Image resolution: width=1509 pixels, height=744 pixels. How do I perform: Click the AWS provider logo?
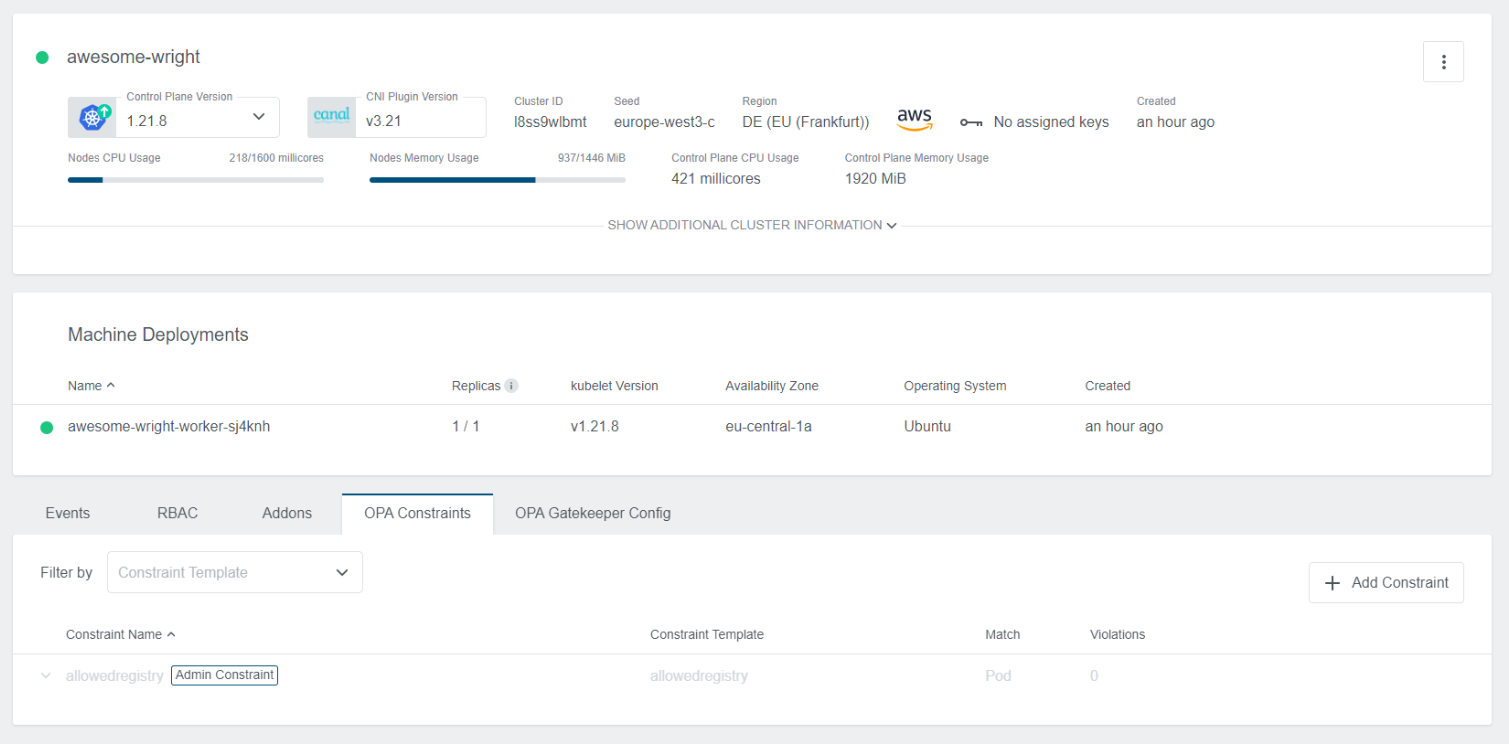pos(914,120)
